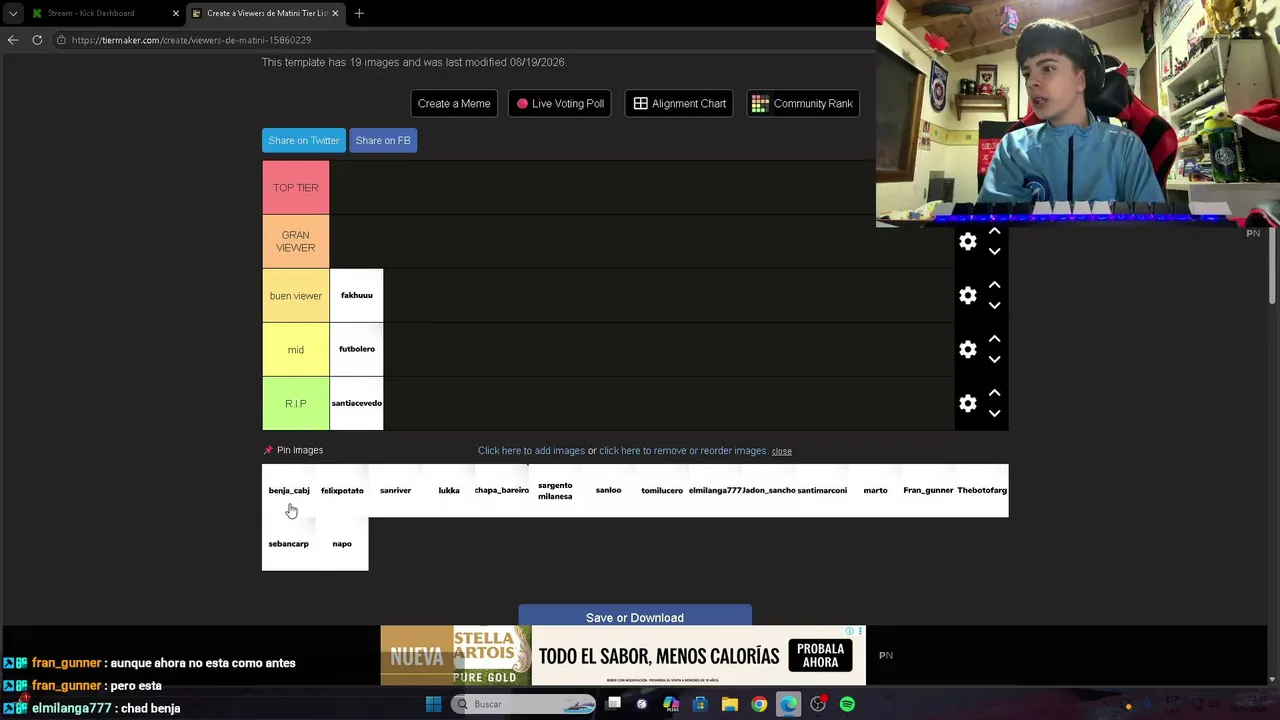Start a Live Voting Poll

click(560, 104)
